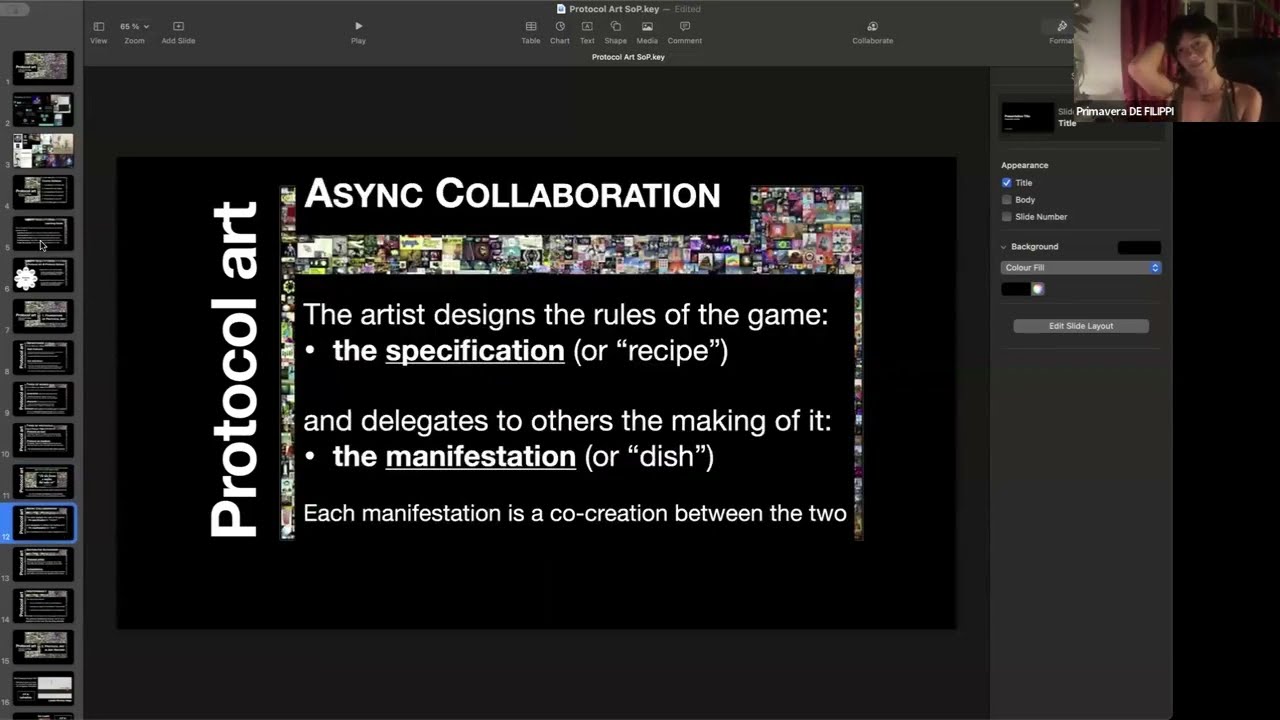This screenshot has width=1280, height=720.
Task: Insert a Table from the toolbar
Action: click(x=531, y=32)
